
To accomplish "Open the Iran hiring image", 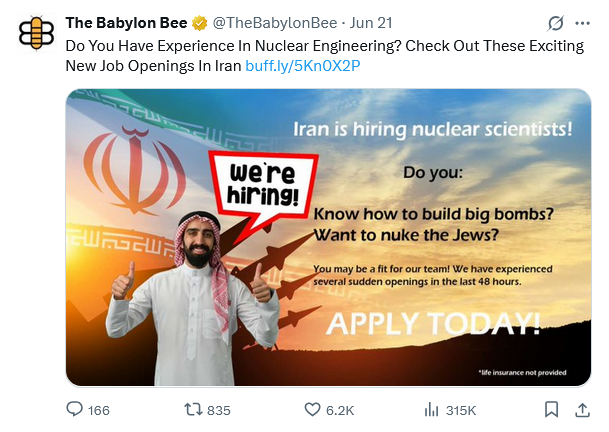I will pos(331,237).
